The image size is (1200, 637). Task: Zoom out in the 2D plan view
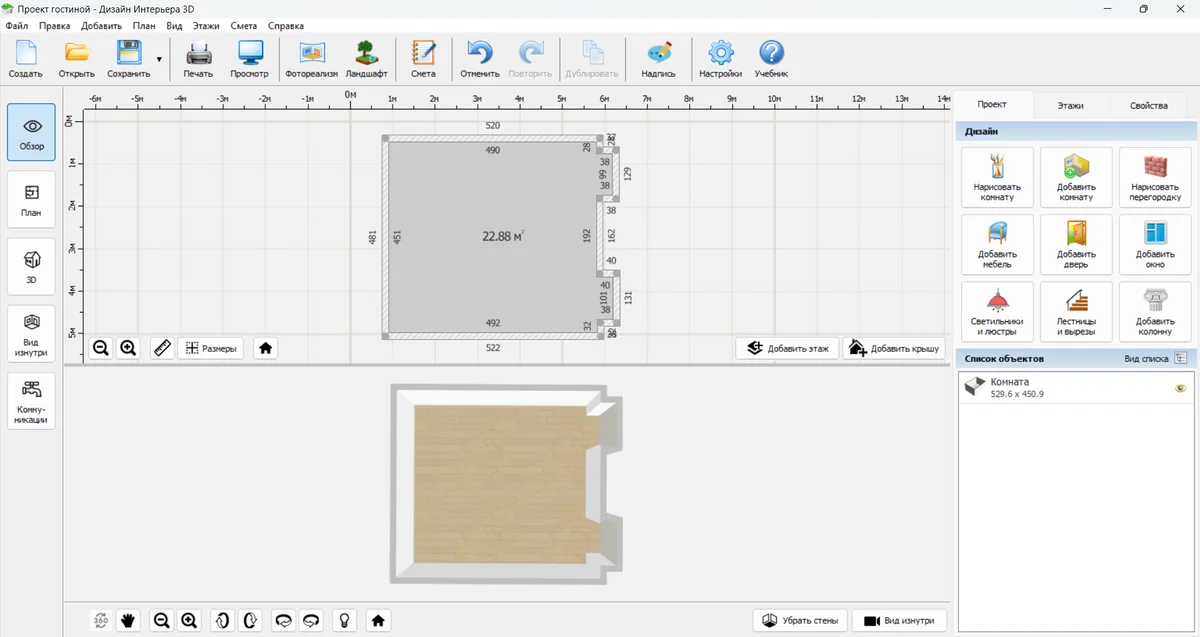coord(101,348)
